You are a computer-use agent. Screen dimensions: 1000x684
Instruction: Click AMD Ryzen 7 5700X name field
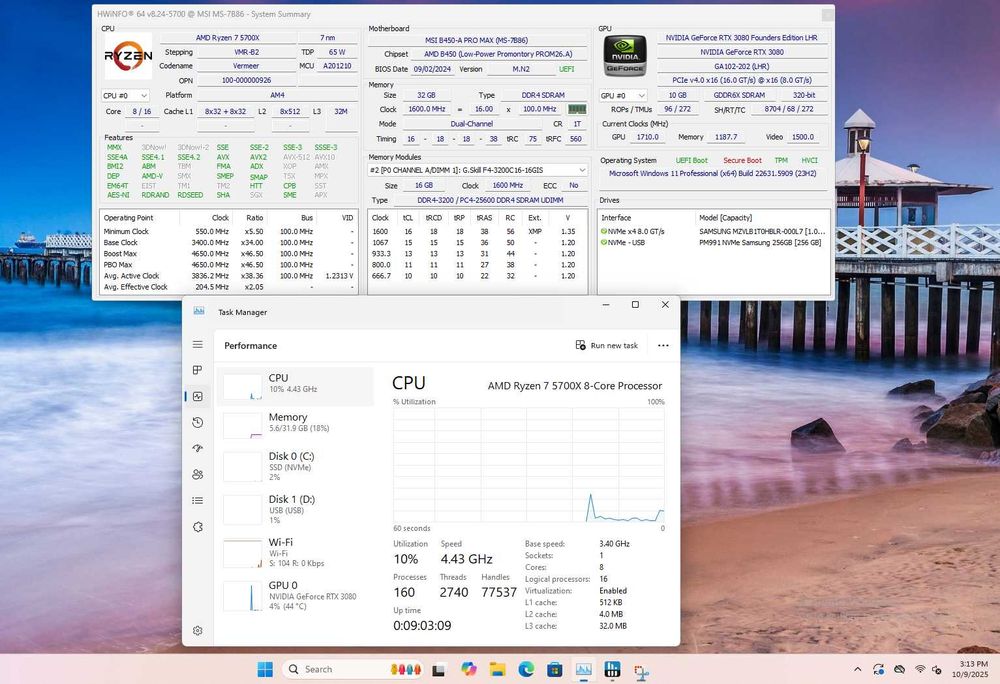tap(228, 38)
